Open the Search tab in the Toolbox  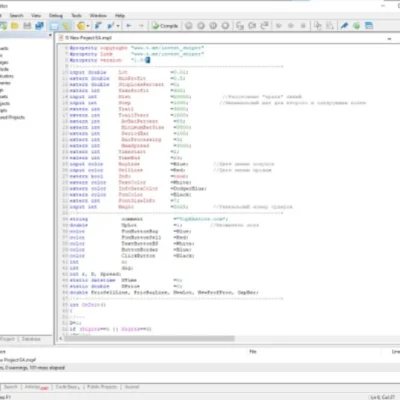[11, 387]
